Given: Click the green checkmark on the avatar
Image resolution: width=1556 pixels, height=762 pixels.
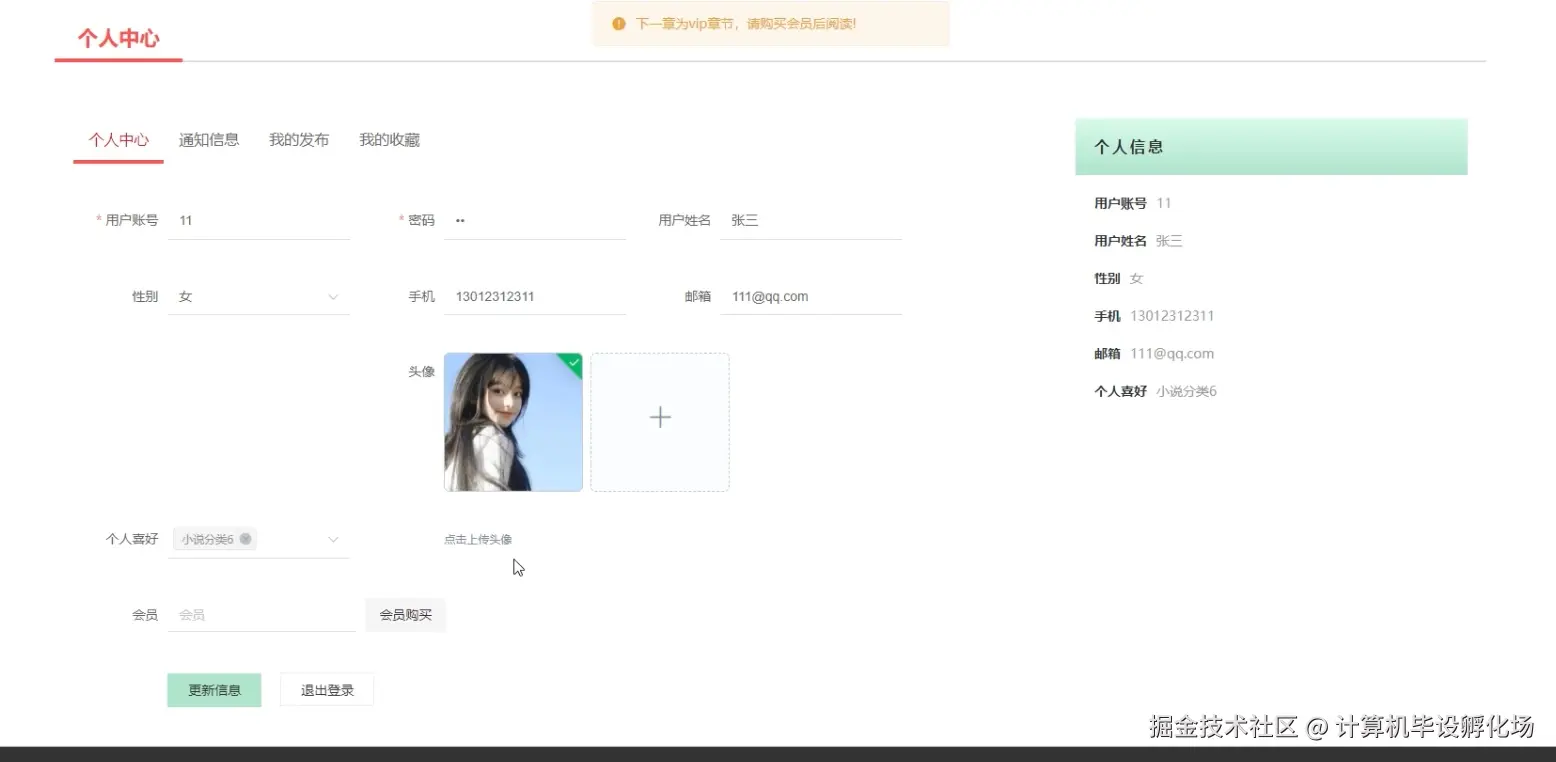Looking at the screenshot, I should (x=571, y=364).
